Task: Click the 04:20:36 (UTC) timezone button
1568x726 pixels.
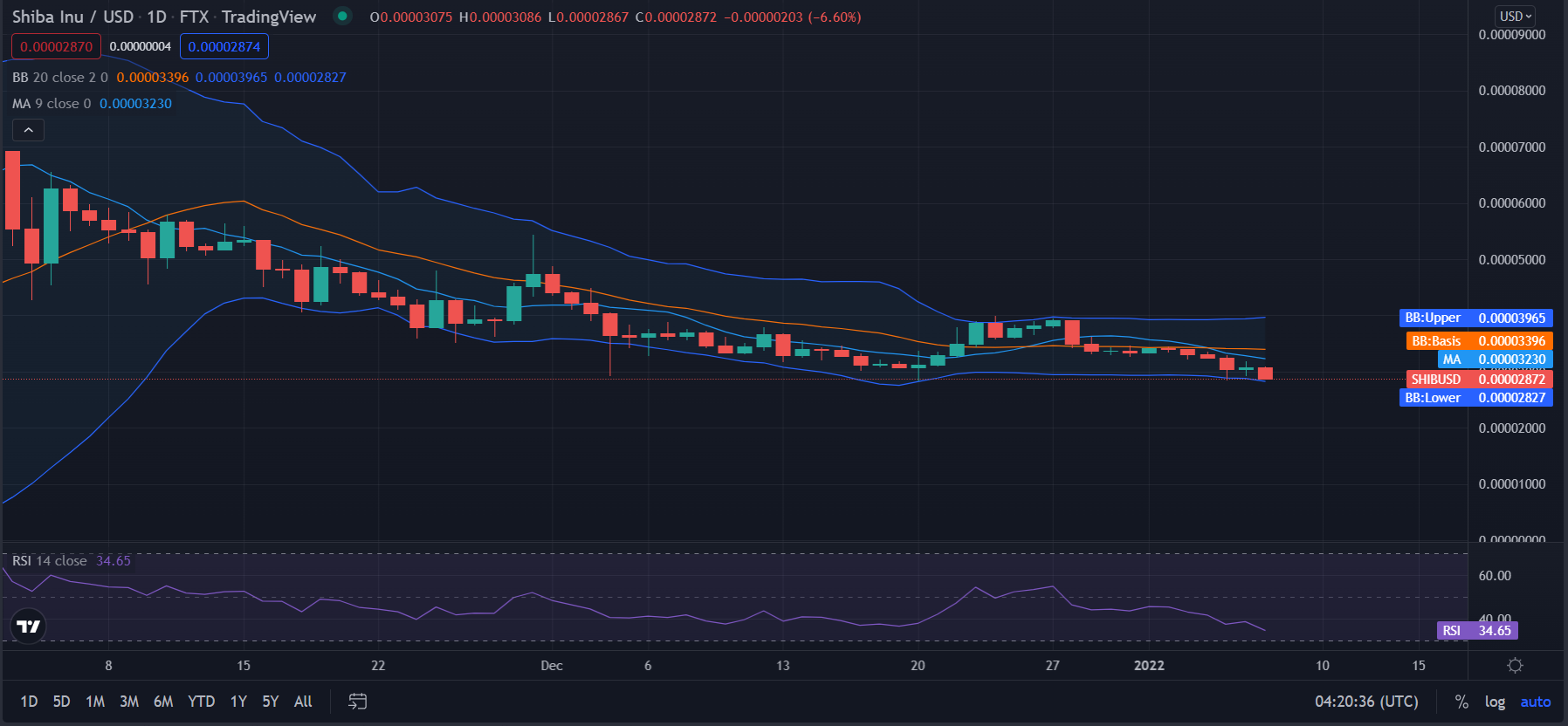Action: 1366,702
